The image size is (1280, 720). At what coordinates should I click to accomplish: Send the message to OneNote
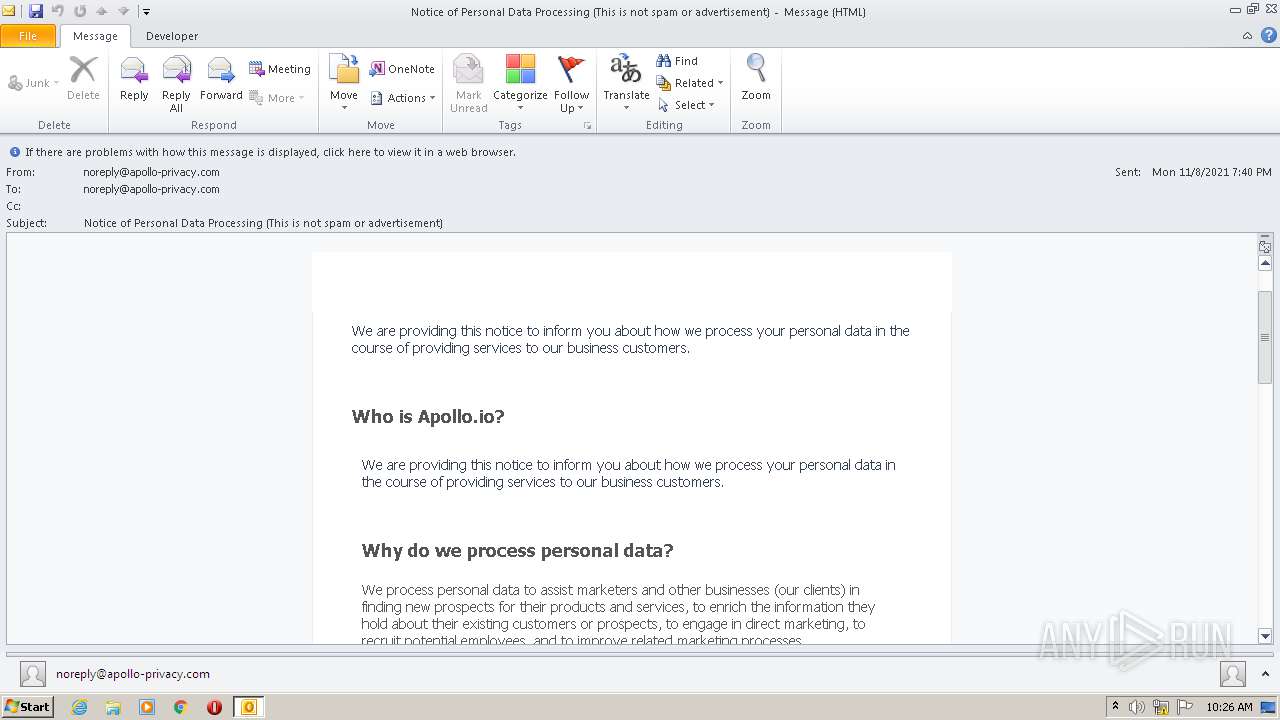coord(402,69)
